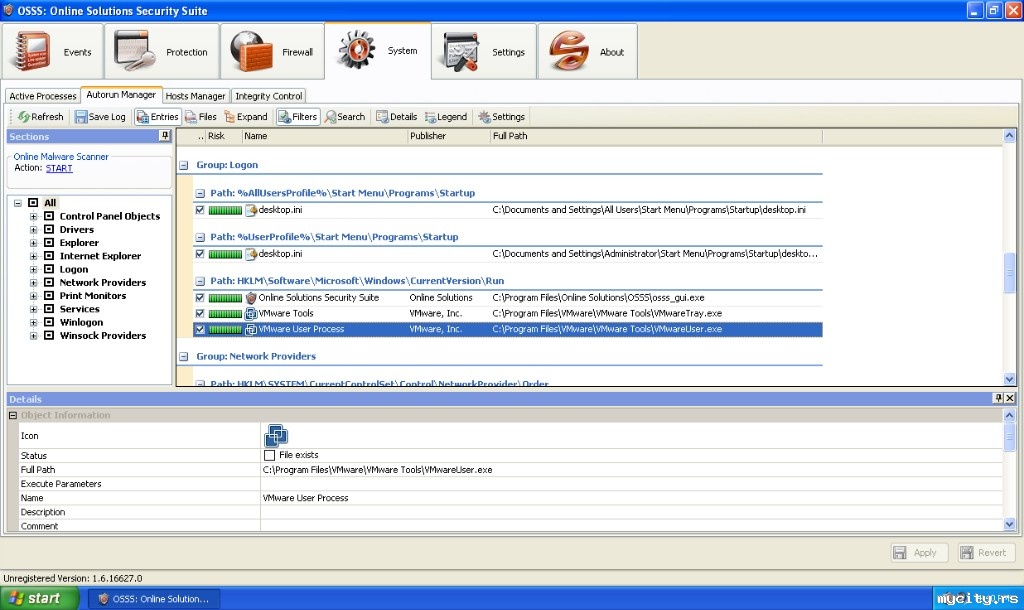1024x610 pixels.
Task: Switch to the Hosts Manager tab
Action: (195, 96)
